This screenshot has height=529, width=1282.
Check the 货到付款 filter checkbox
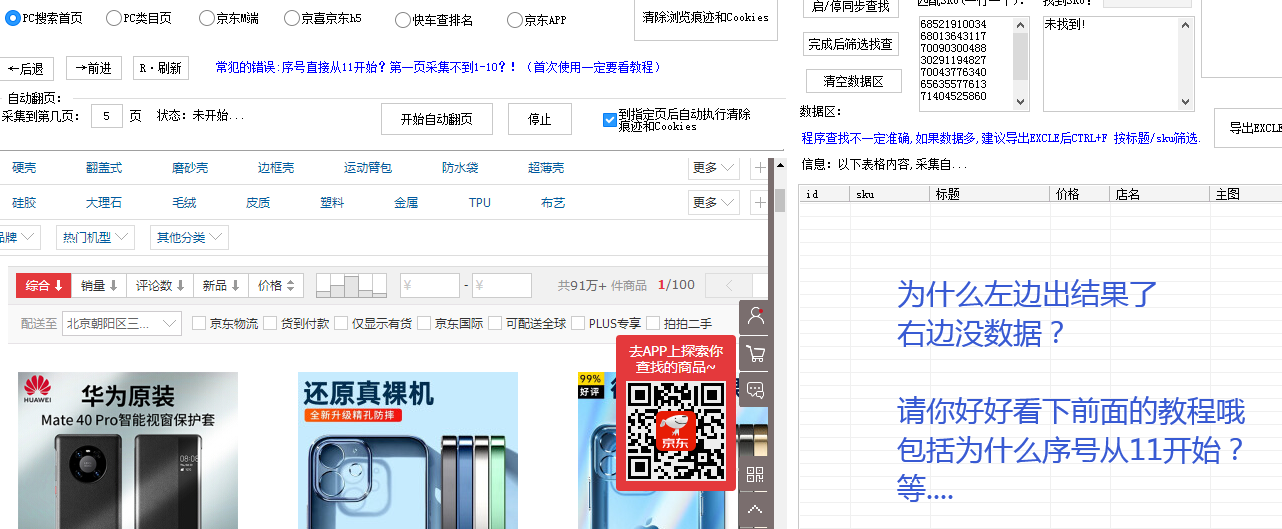[x=270, y=323]
